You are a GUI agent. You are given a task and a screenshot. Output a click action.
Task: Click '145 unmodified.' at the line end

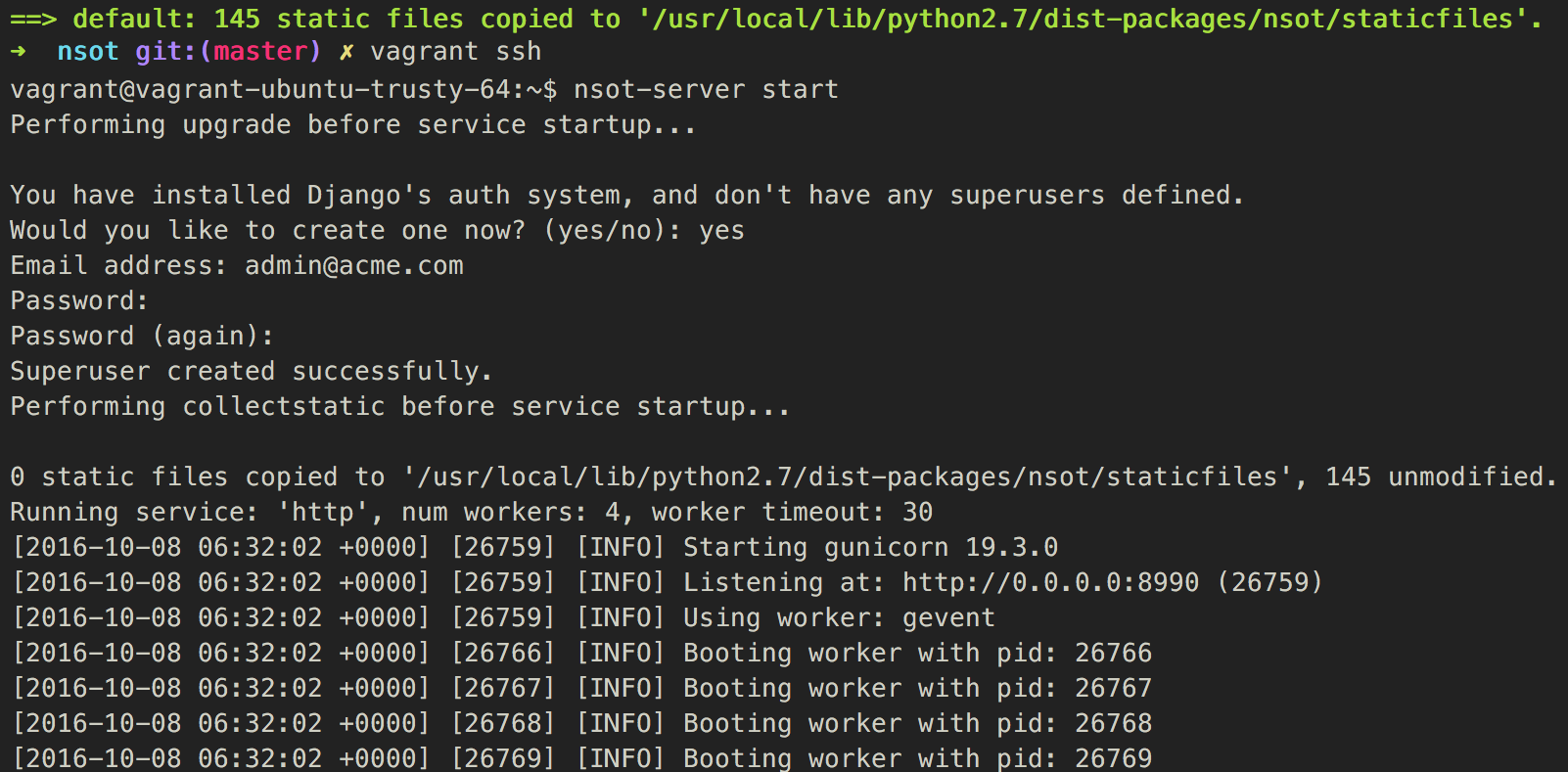[1441, 477]
